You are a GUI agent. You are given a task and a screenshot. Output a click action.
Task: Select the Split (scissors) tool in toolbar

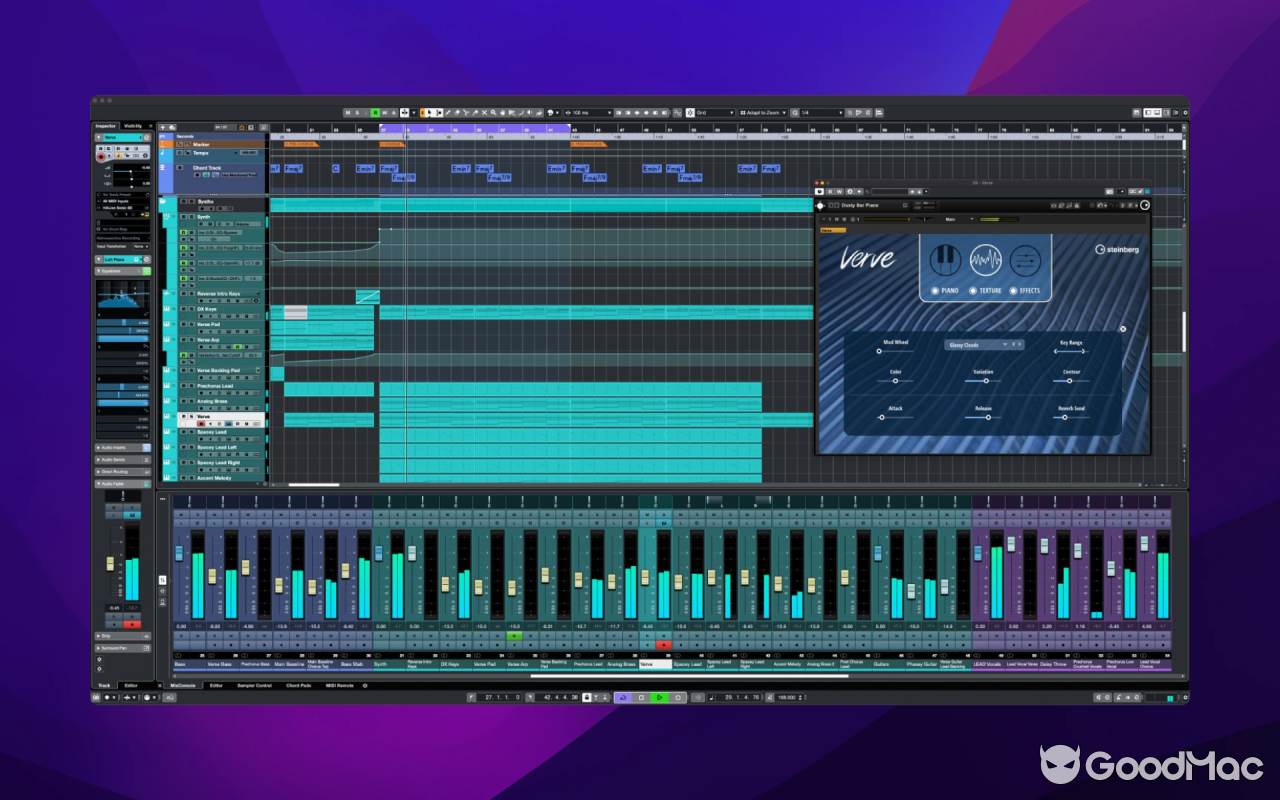(x=466, y=113)
